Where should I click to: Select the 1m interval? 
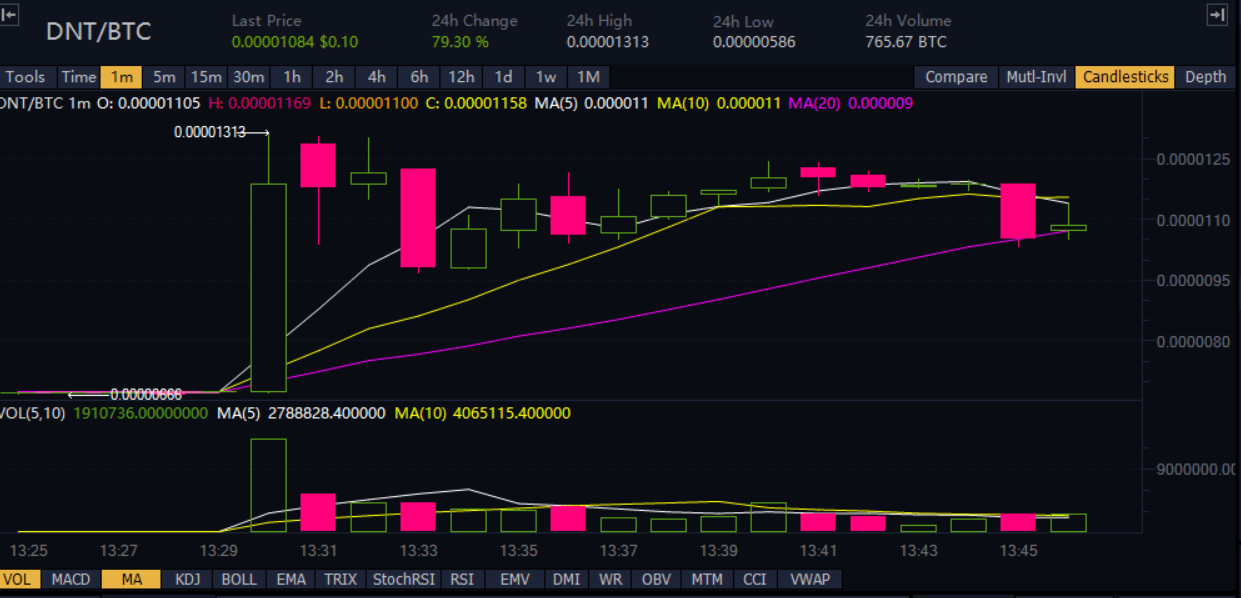coord(122,77)
